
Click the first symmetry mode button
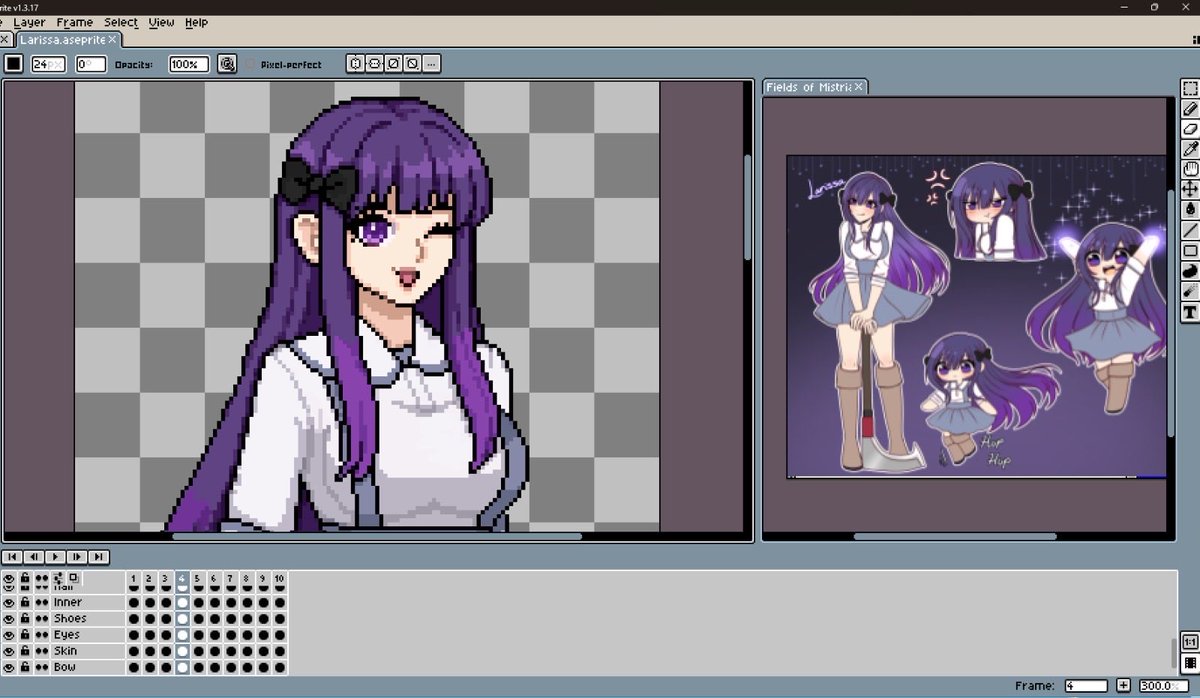[x=355, y=64]
